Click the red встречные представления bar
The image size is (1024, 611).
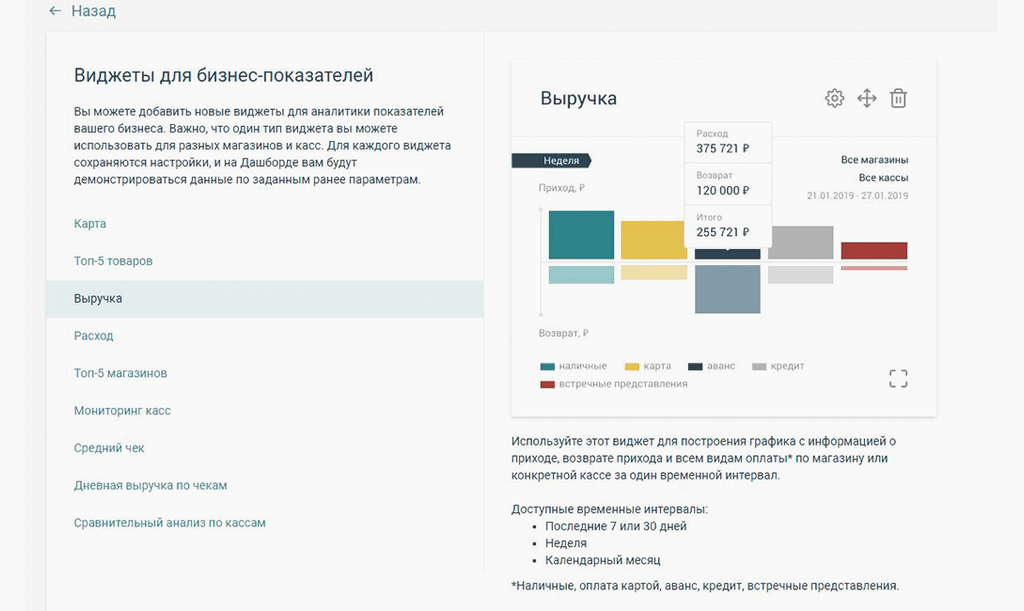(874, 251)
